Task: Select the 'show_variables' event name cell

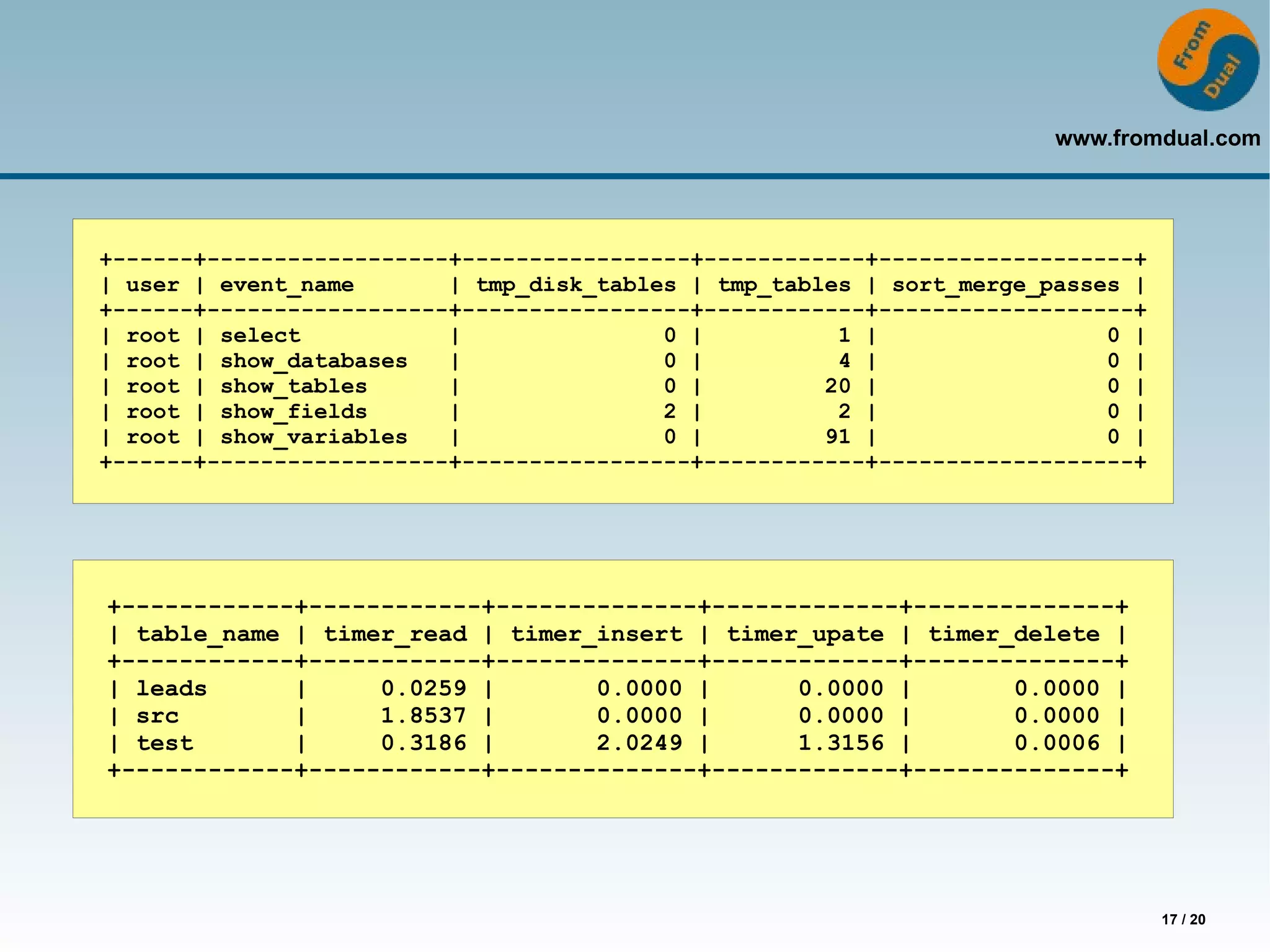Action: (x=314, y=437)
